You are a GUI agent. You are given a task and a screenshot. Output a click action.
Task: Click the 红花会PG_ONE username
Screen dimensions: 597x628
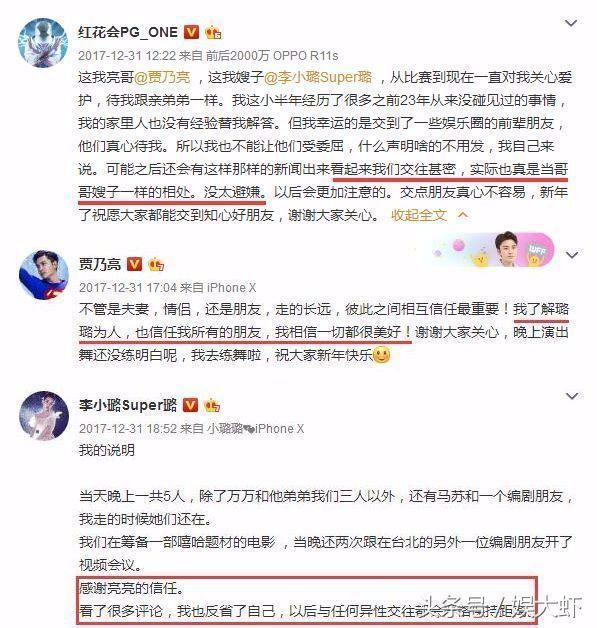click(x=128, y=32)
